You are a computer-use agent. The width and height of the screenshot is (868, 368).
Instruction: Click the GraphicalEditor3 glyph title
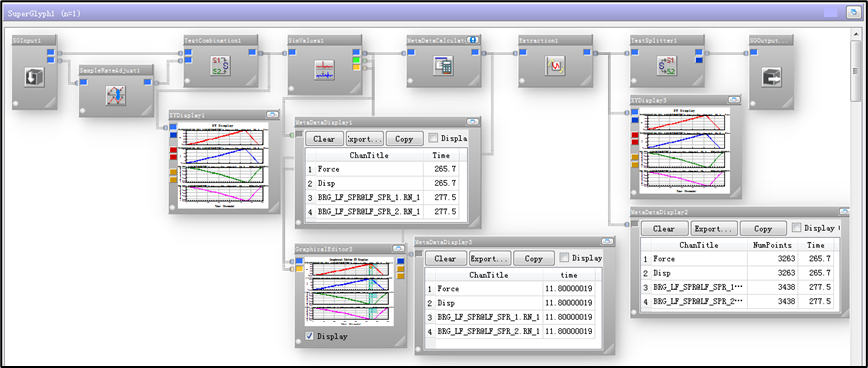(x=324, y=249)
